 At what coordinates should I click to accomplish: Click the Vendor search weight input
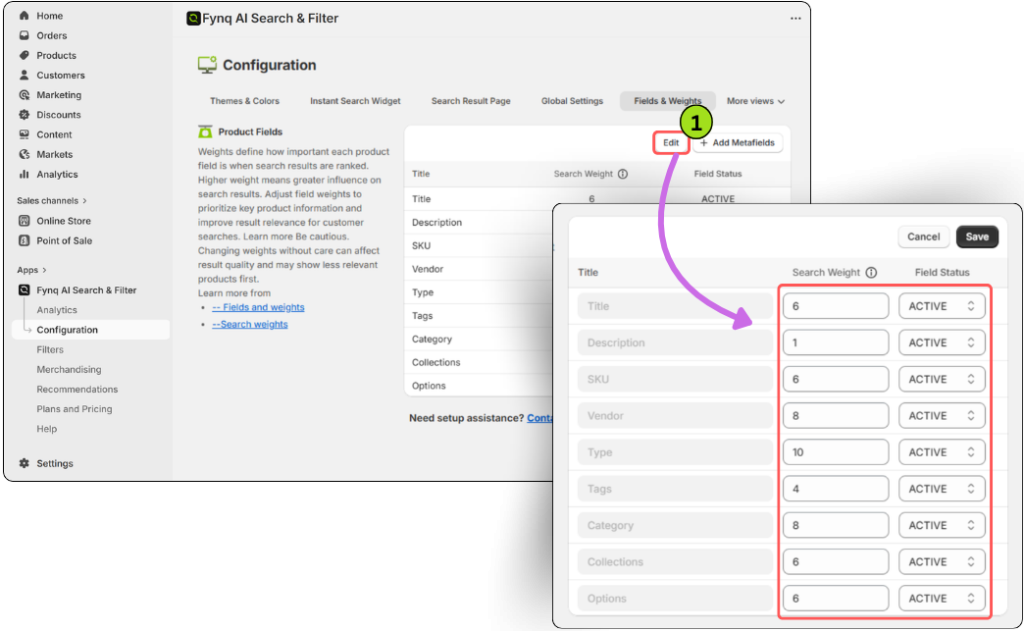(x=836, y=416)
